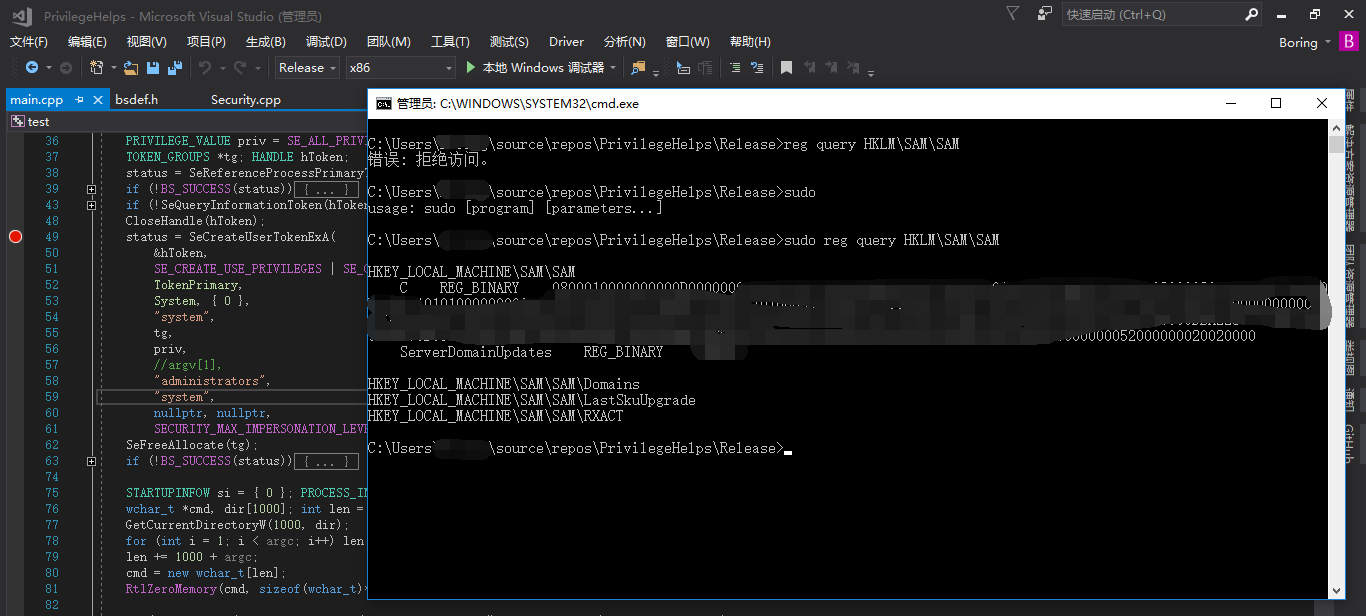This screenshot has height=616, width=1366.
Task: Switch to the bsdef.h tab
Action: click(x=137, y=99)
